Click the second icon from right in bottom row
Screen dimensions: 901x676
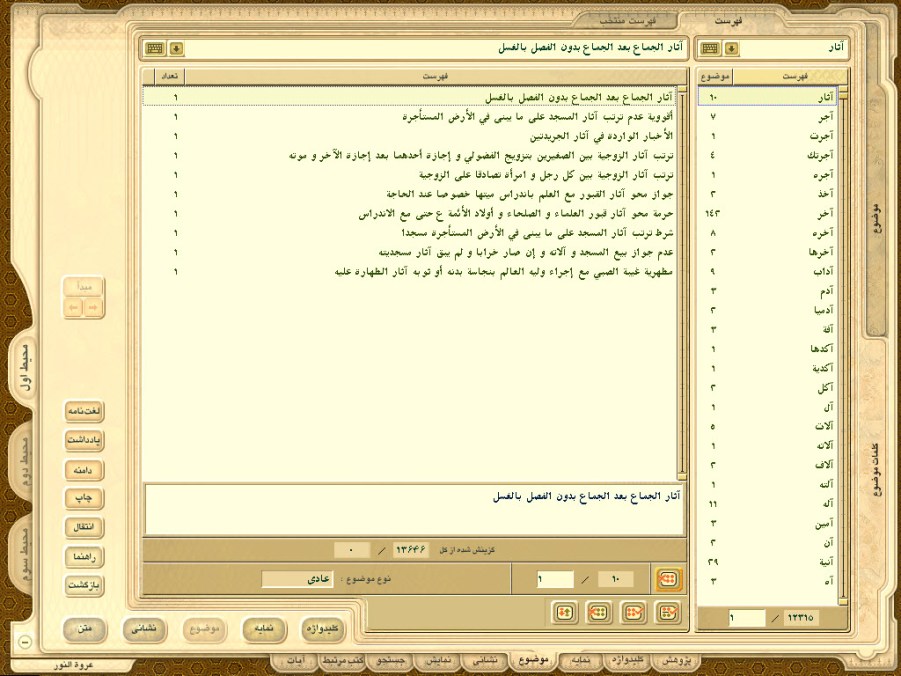(x=634, y=612)
